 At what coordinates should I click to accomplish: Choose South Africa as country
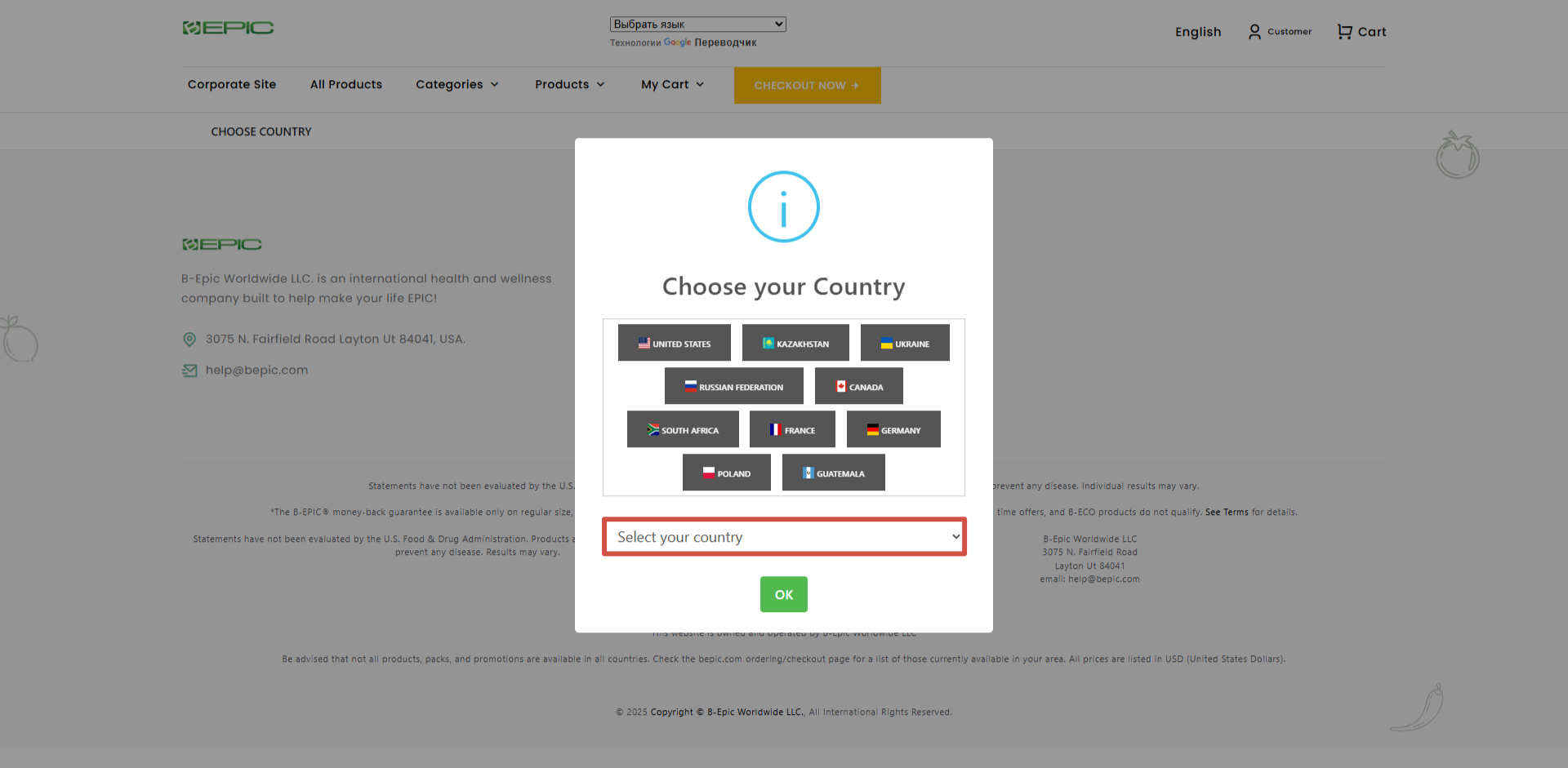683,429
